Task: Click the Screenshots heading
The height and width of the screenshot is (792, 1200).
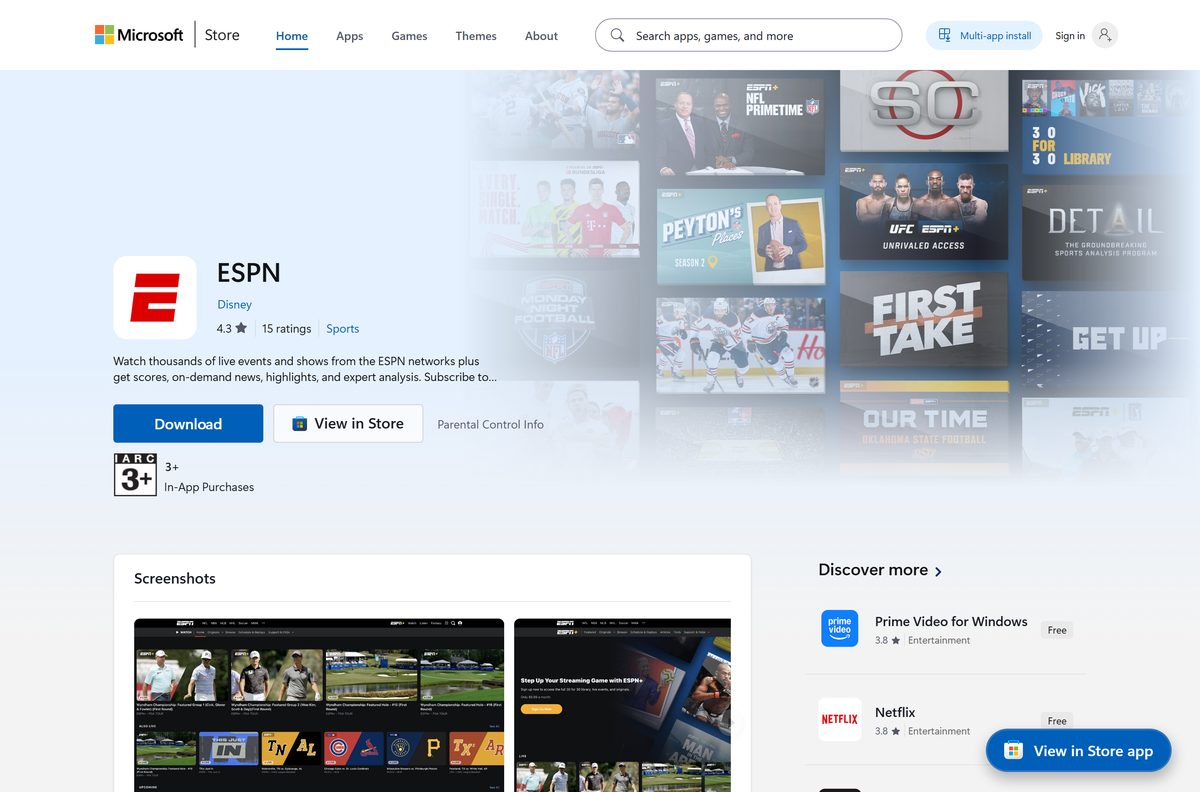Action: [175, 578]
